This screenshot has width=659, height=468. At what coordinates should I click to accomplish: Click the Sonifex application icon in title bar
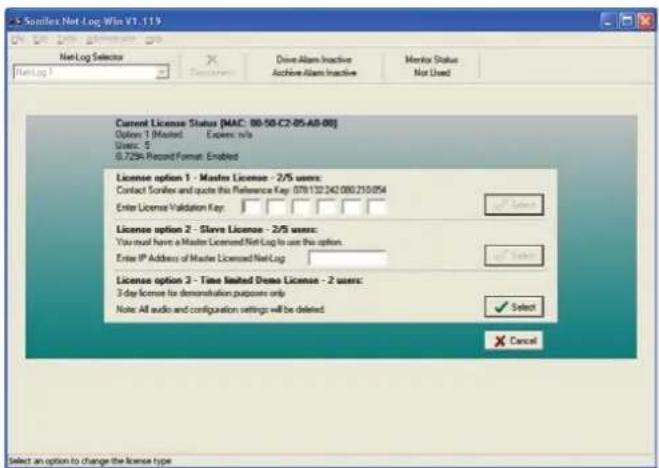(16, 21)
